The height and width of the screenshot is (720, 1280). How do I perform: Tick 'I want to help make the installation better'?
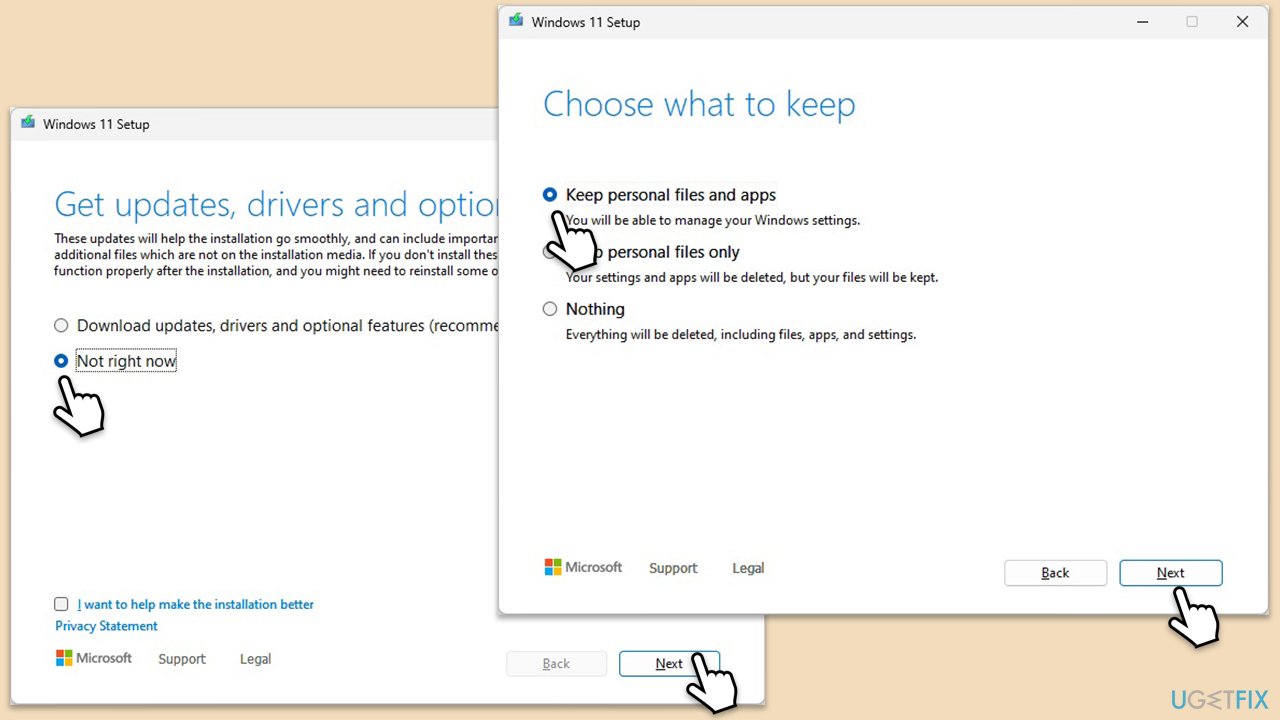click(x=61, y=604)
